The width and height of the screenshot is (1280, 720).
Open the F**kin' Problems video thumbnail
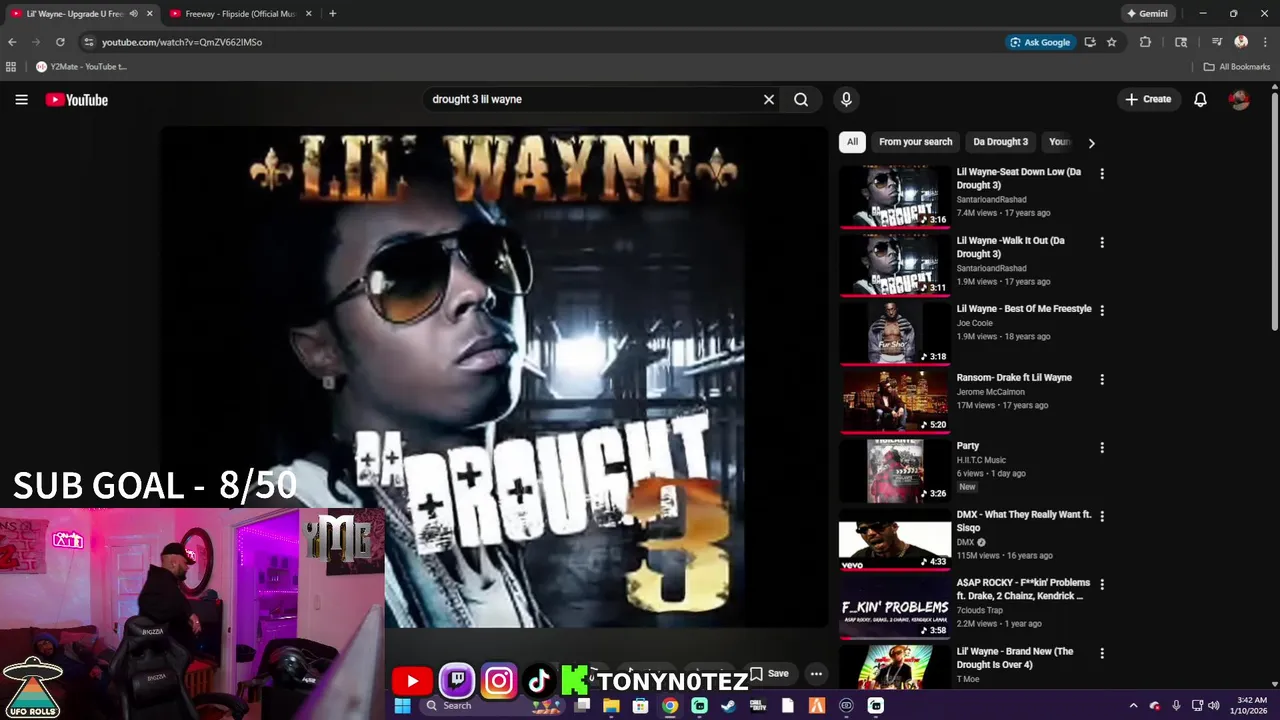point(895,607)
